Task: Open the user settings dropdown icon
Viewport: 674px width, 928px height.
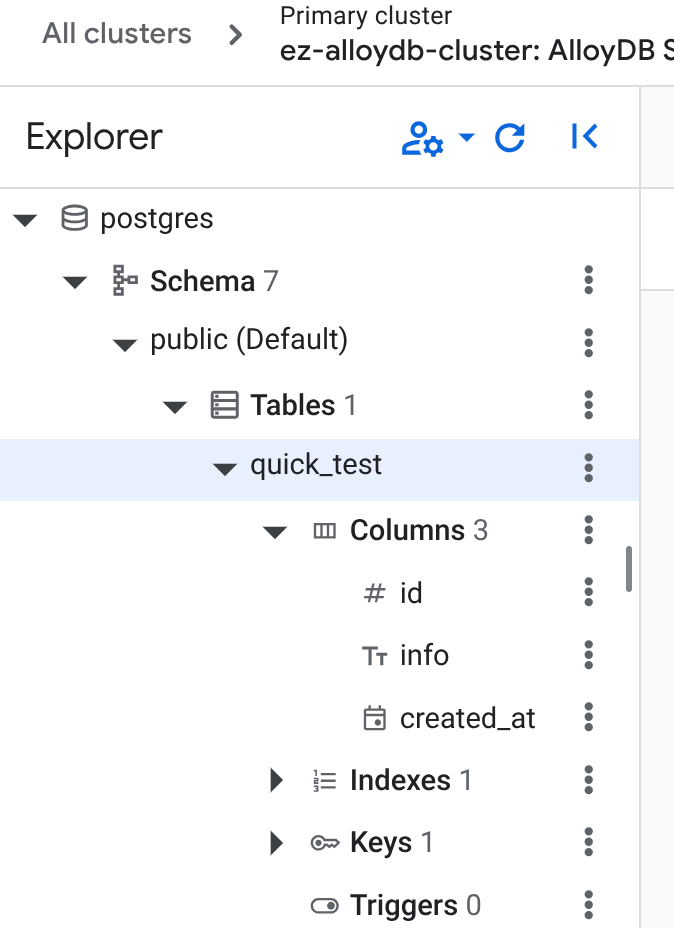Action: (437, 138)
